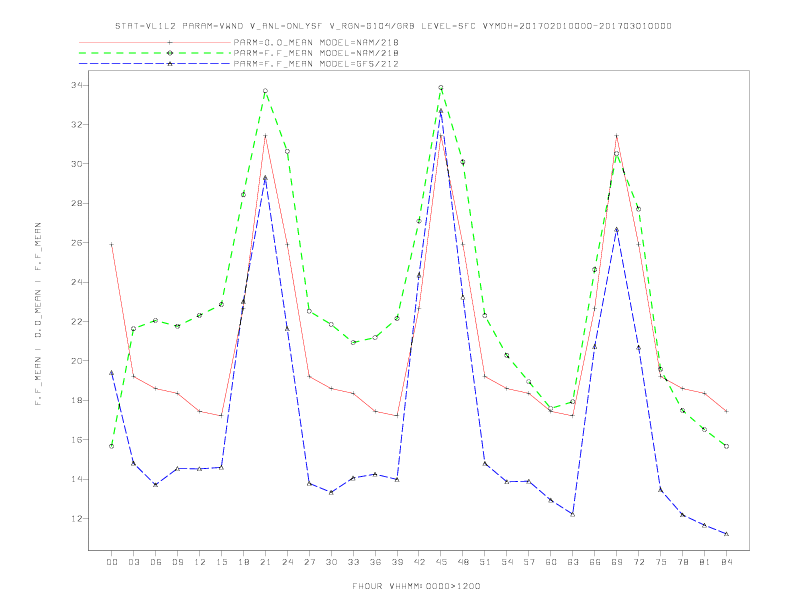Click green circle marker at hour 45 peak
Viewport: 792px width, 612px height.
click(x=441, y=87)
